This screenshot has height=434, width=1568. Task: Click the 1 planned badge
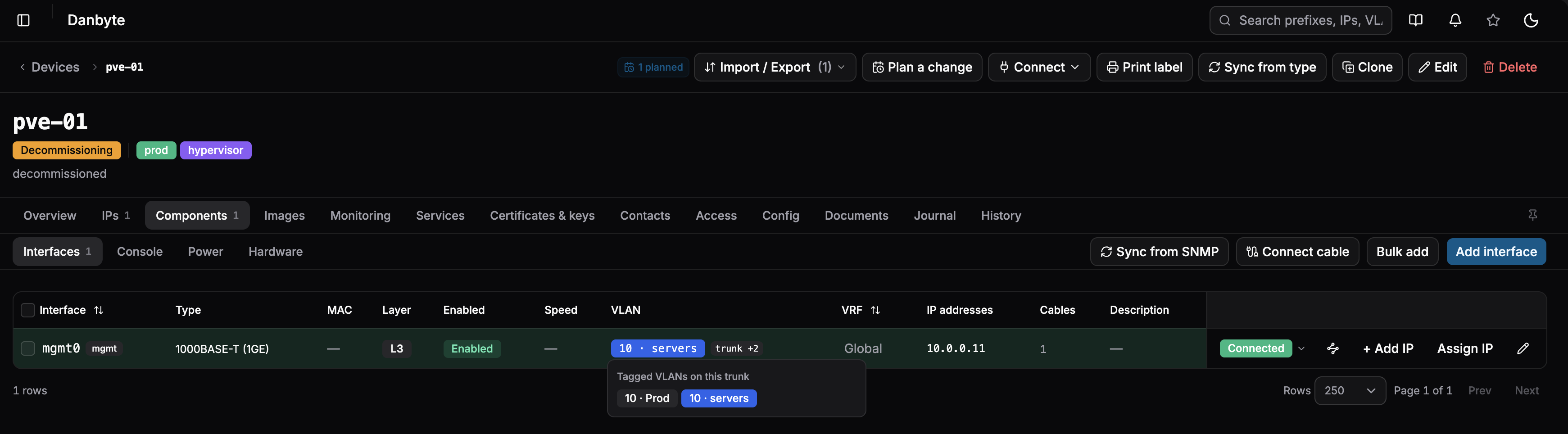(653, 67)
